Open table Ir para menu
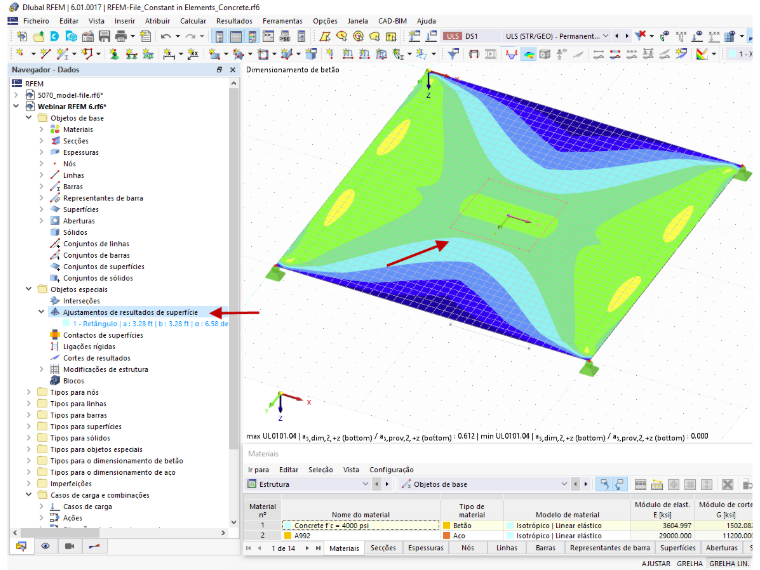Image resolution: width=760 pixels, height=570 pixels. click(258, 470)
